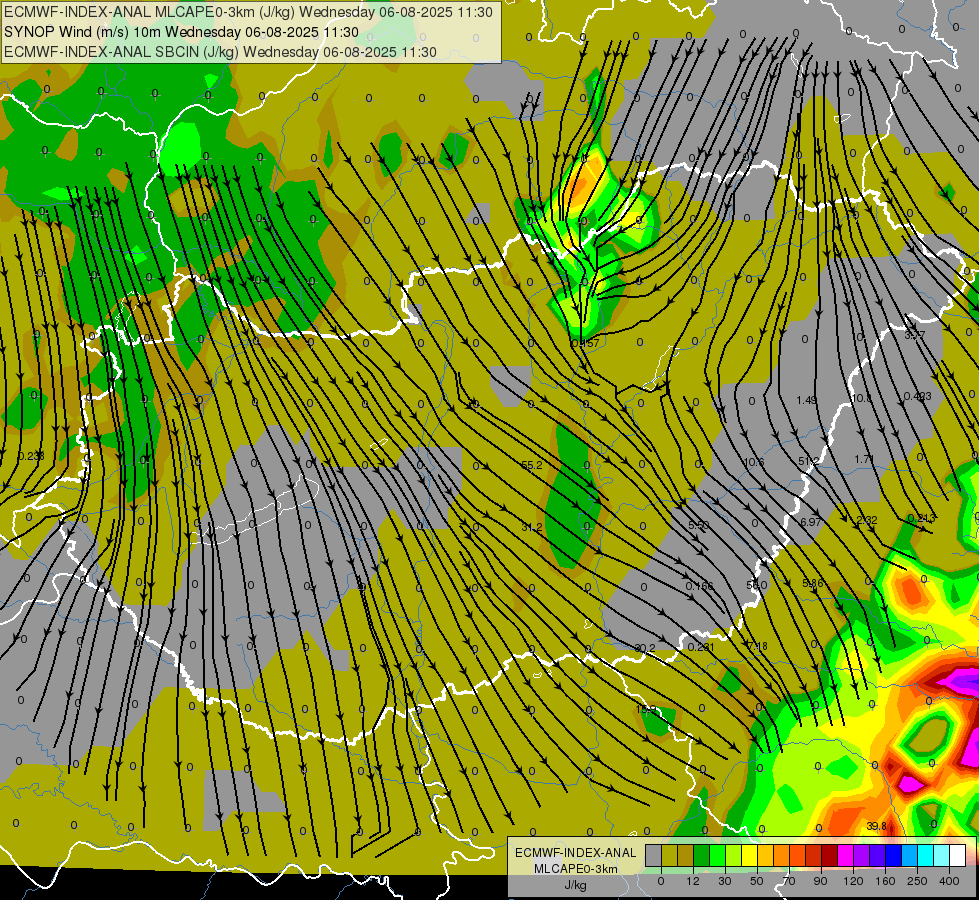Click the map value 0.423
The width and height of the screenshot is (979, 900).
pos(917,396)
